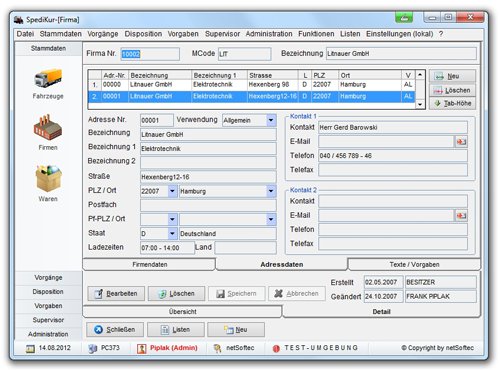Click the Kontakt 1 E-Mail send icon
This screenshot has height=371, width=500.
pos(461,142)
